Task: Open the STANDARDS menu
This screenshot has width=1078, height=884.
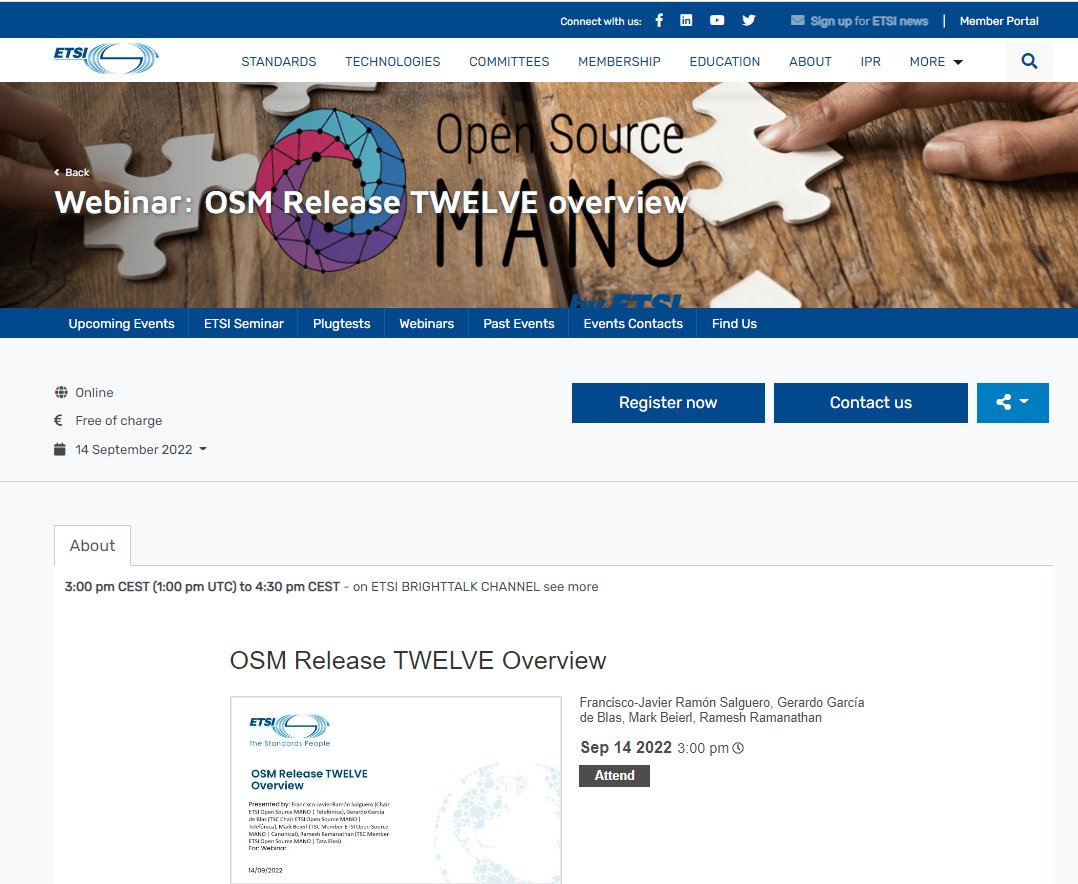Action: click(278, 62)
